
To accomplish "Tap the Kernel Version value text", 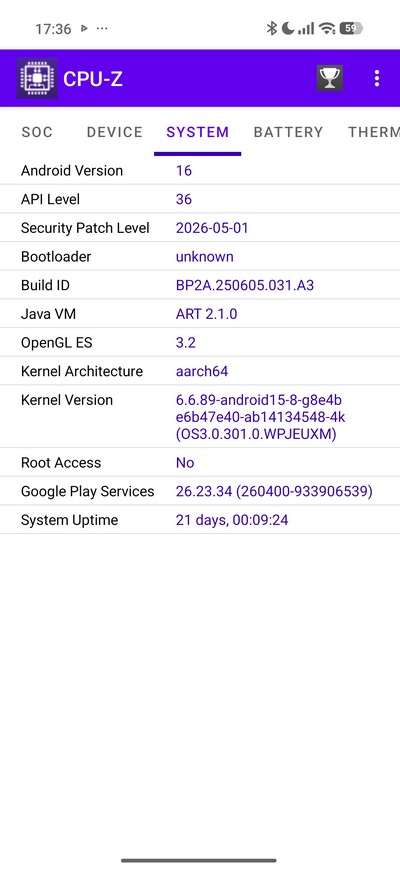I will pyautogui.click(x=260, y=417).
